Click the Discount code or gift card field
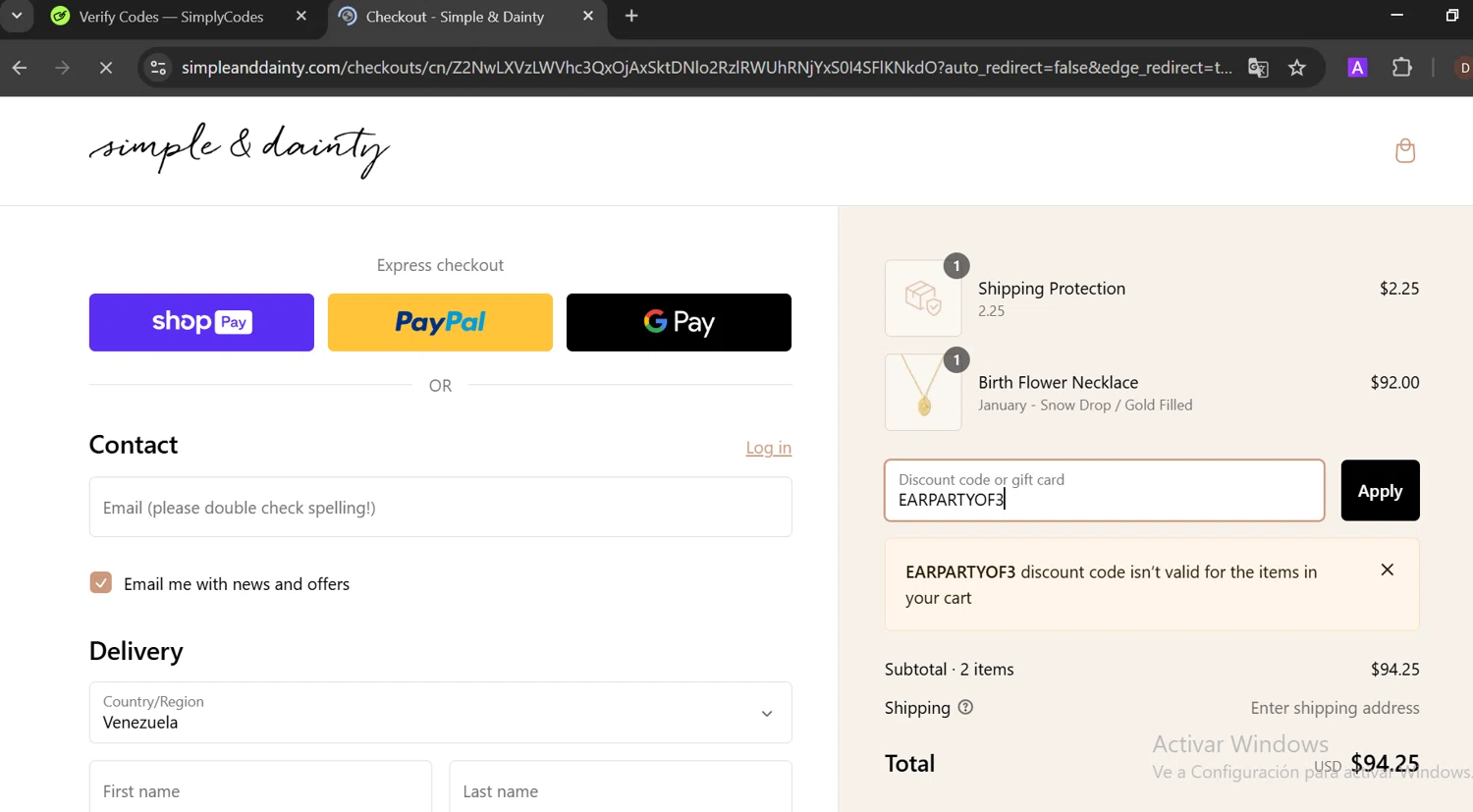 [1104, 490]
